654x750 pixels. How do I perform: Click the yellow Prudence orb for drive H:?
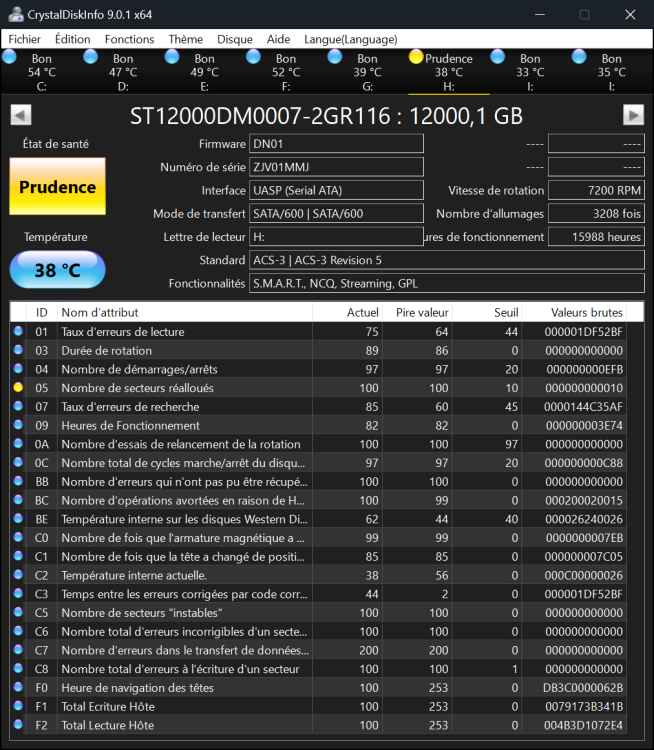(x=416, y=58)
